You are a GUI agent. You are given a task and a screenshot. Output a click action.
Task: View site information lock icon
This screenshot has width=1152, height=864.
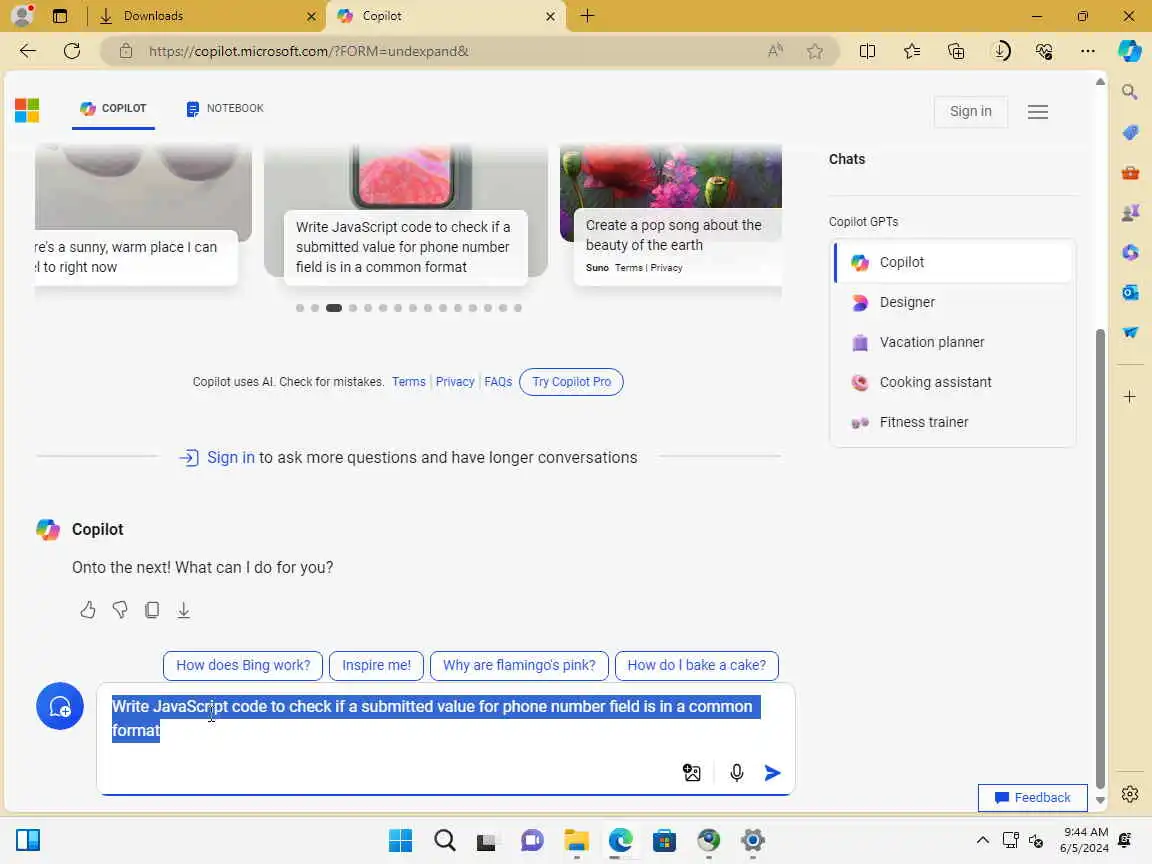point(126,51)
